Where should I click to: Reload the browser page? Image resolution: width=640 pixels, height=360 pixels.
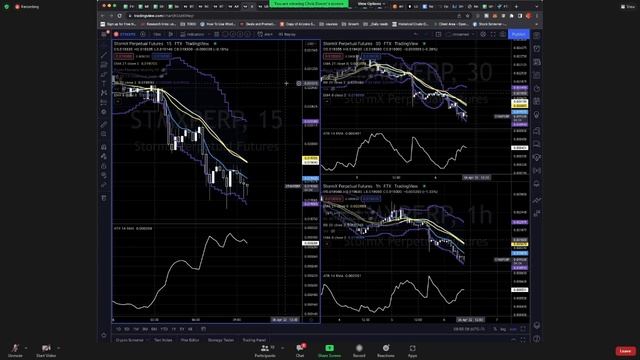point(120,16)
